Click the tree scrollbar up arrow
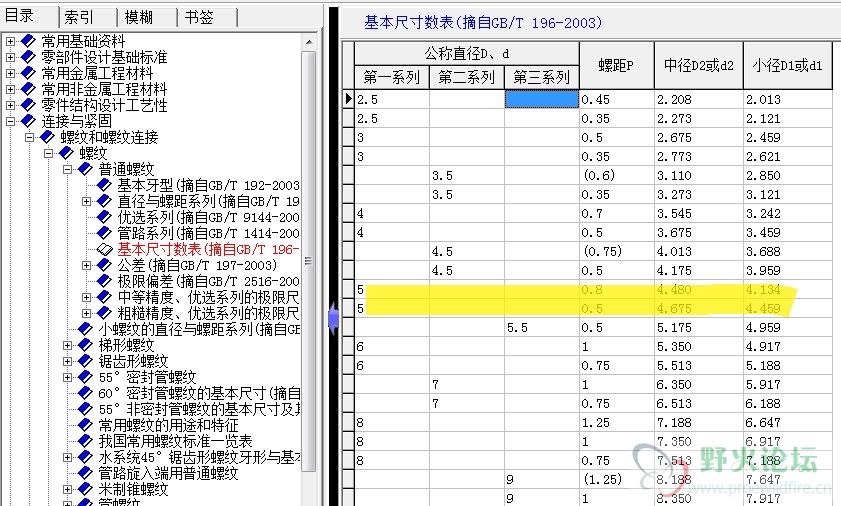841x506 pixels. (309, 41)
